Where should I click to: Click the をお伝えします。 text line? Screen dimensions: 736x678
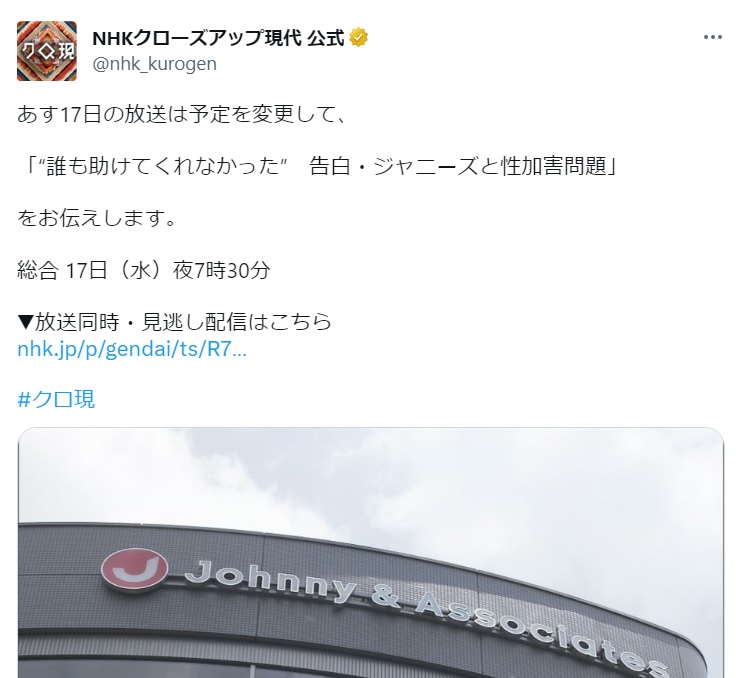coord(97,218)
